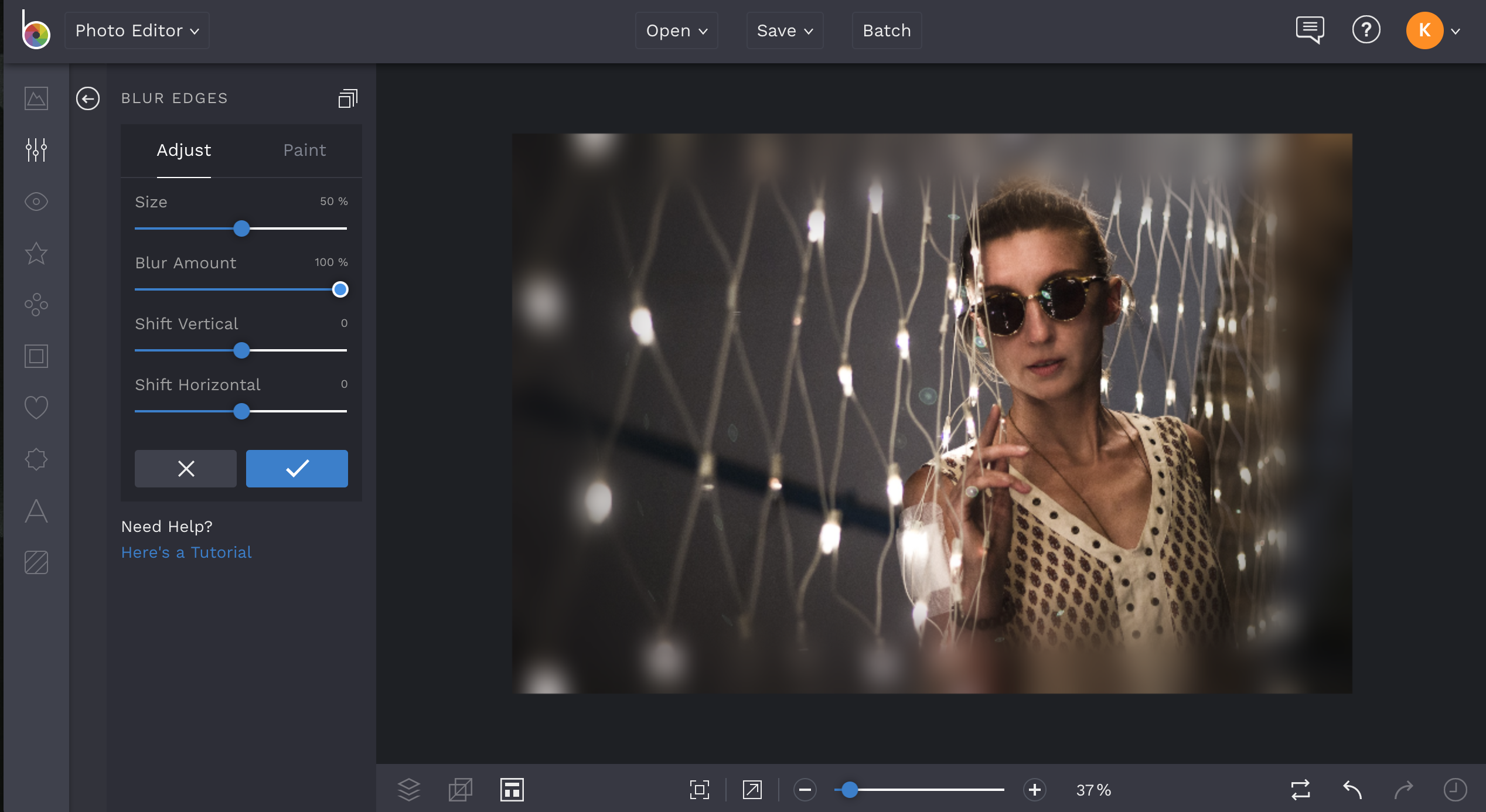Switch to the Adjust tab

(x=184, y=151)
